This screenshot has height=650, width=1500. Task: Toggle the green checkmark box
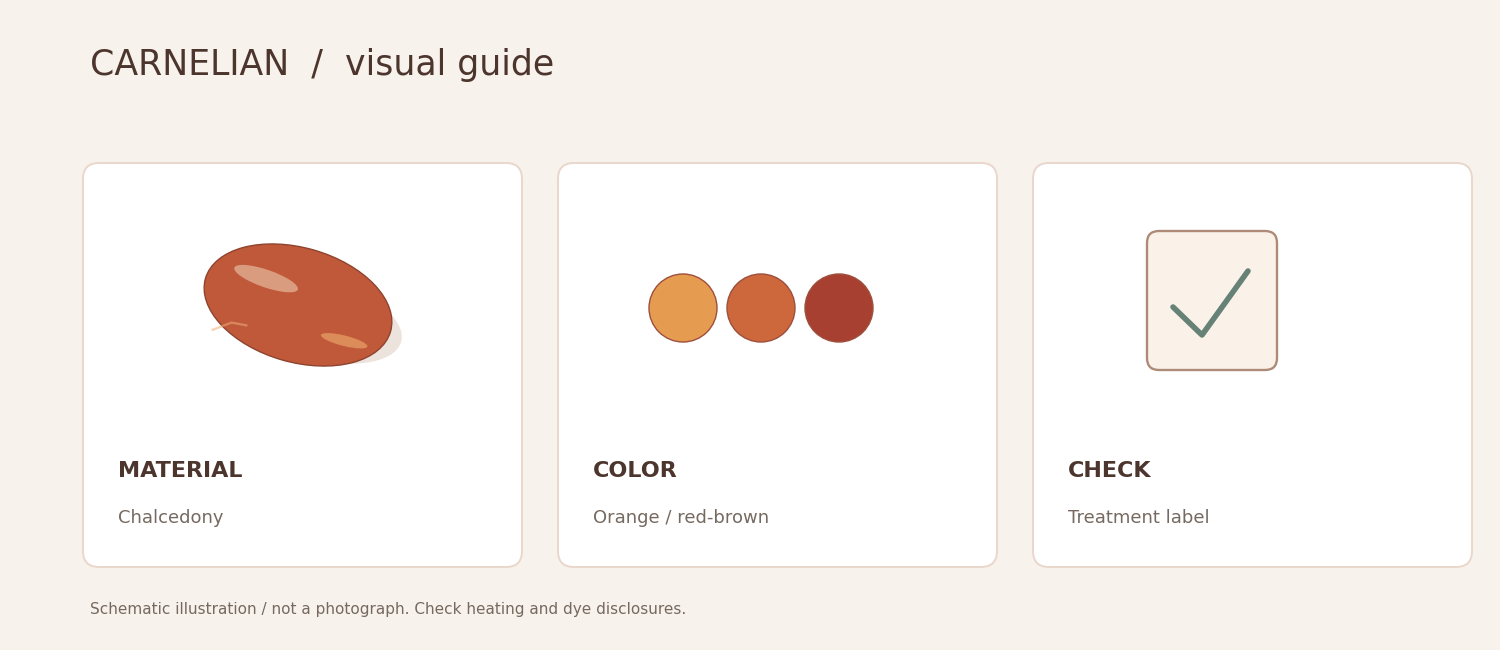1212,301
